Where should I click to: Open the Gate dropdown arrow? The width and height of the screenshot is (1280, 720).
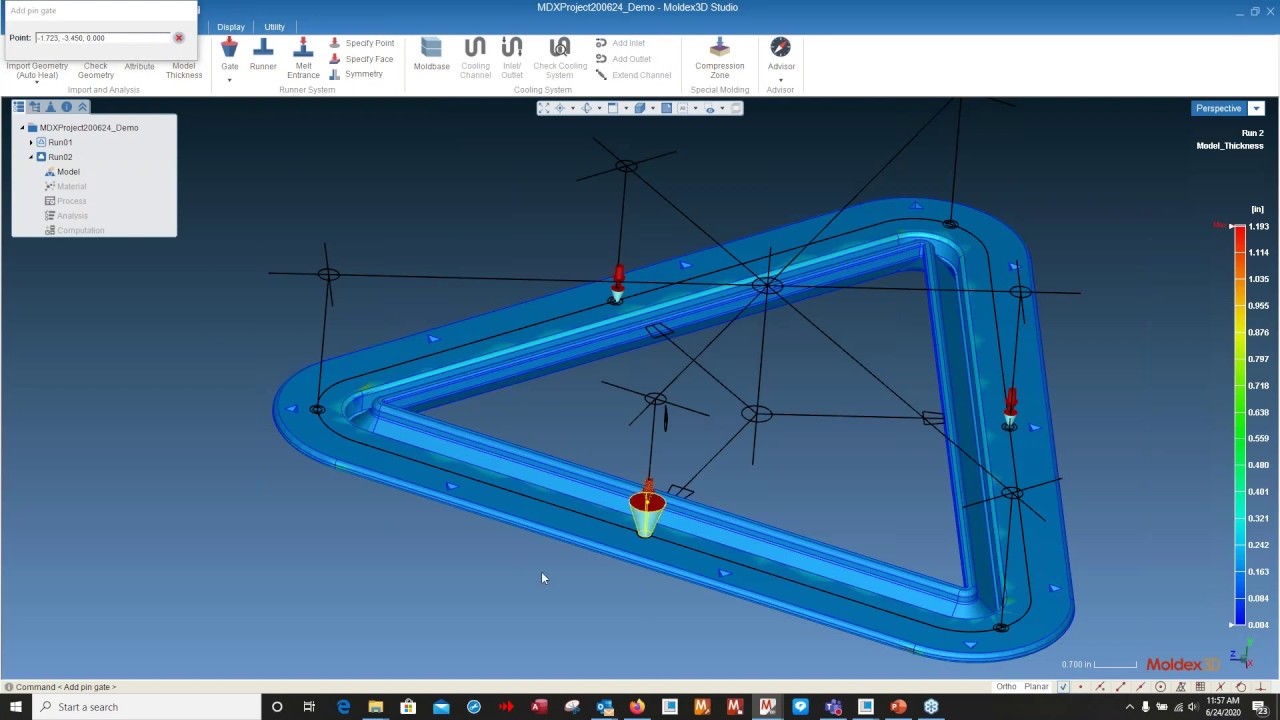tap(229, 81)
